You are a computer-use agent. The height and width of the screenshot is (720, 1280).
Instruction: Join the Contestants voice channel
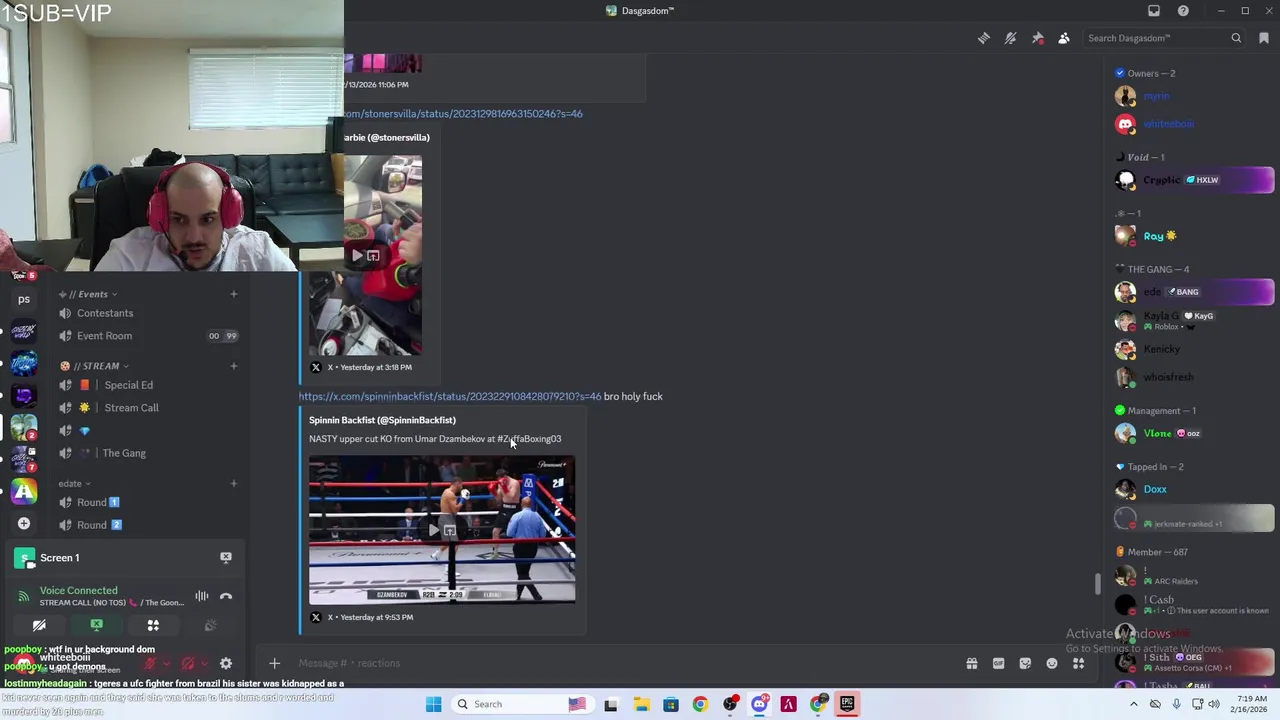pyautogui.click(x=105, y=313)
